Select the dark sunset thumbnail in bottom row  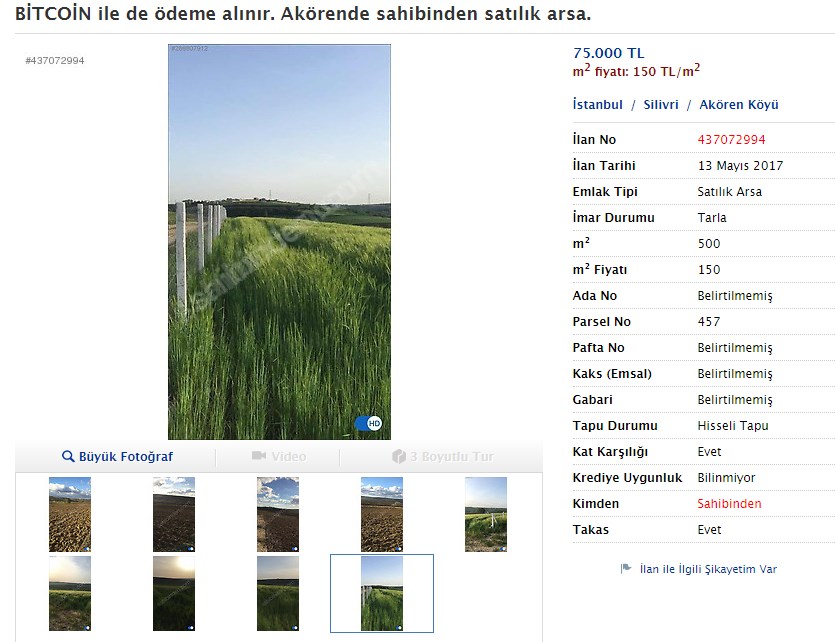(x=174, y=594)
